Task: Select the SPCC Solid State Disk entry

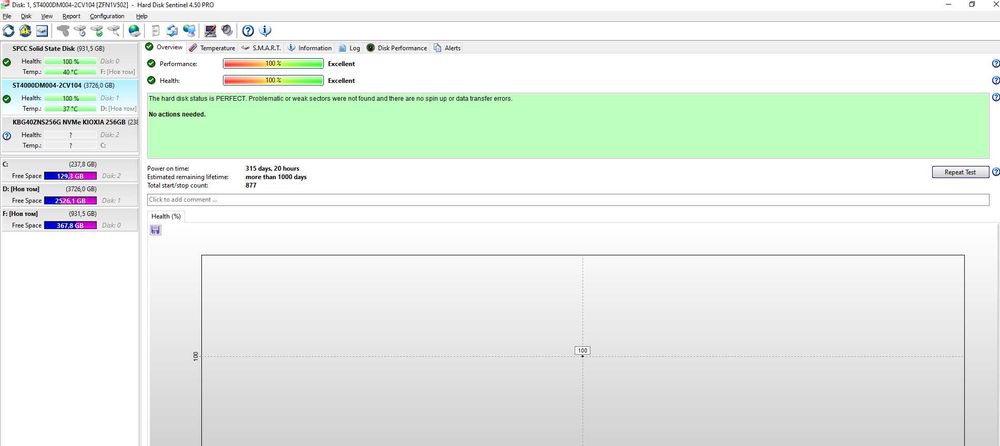Action: click(x=69, y=61)
